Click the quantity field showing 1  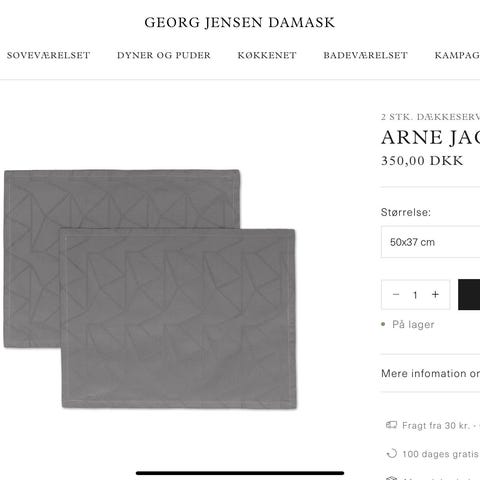pos(415,295)
